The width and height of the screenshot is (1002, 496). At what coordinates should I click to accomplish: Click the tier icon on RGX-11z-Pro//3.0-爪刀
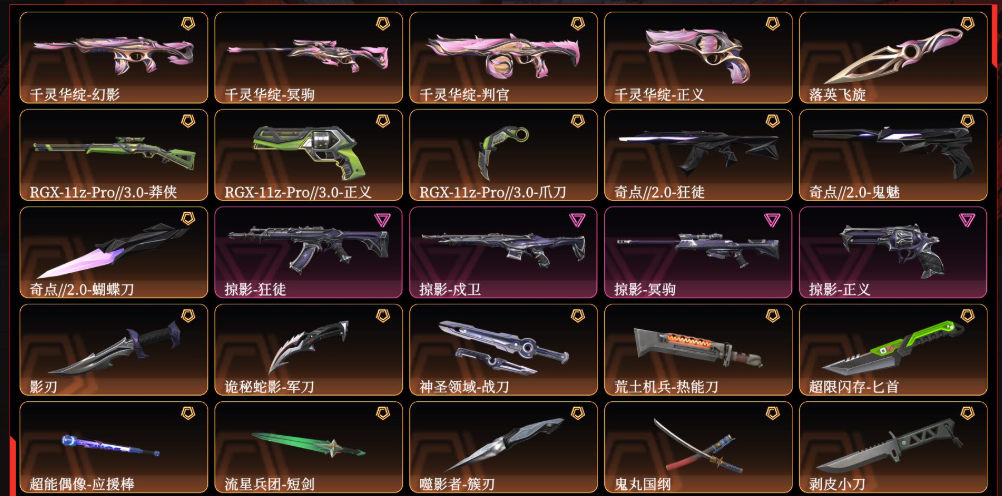[577, 121]
